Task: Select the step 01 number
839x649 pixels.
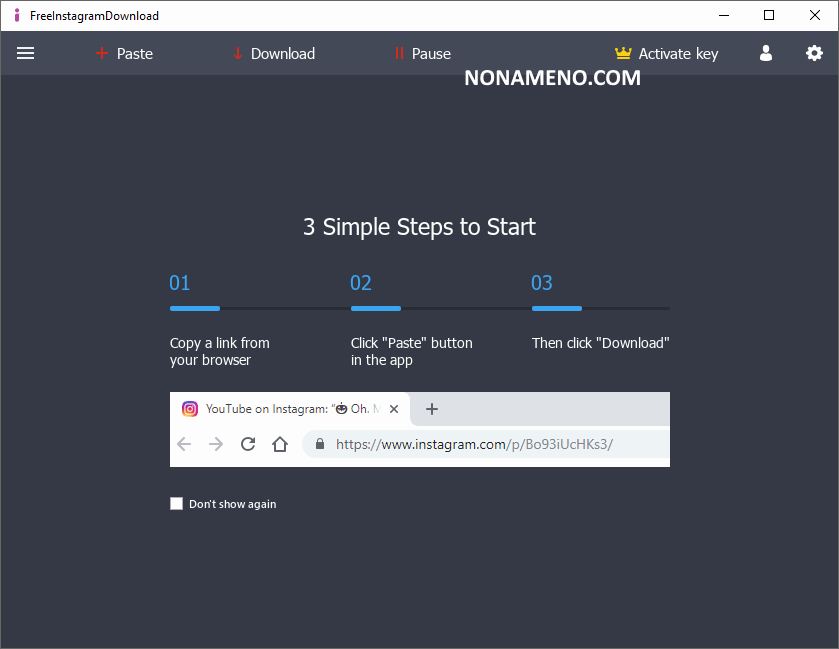Action: coord(180,283)
